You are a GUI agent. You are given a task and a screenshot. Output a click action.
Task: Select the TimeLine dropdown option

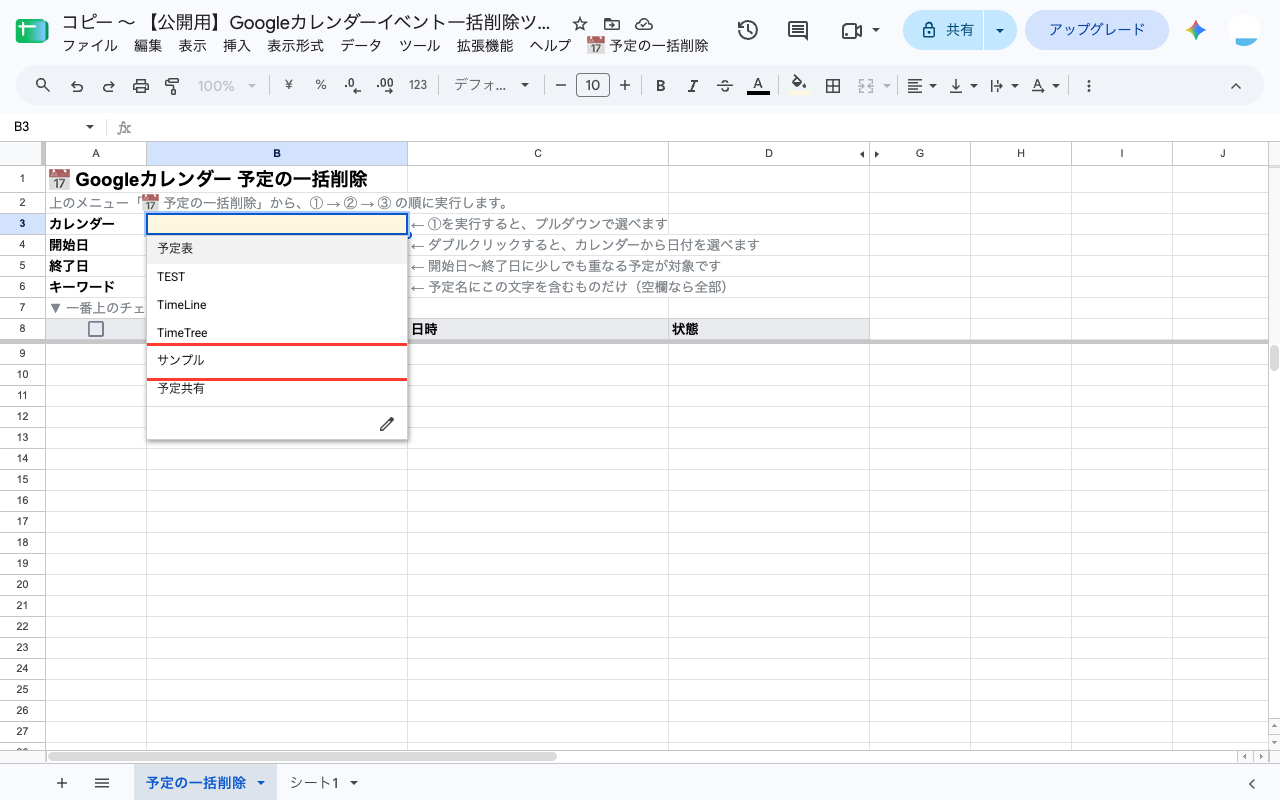277,305
